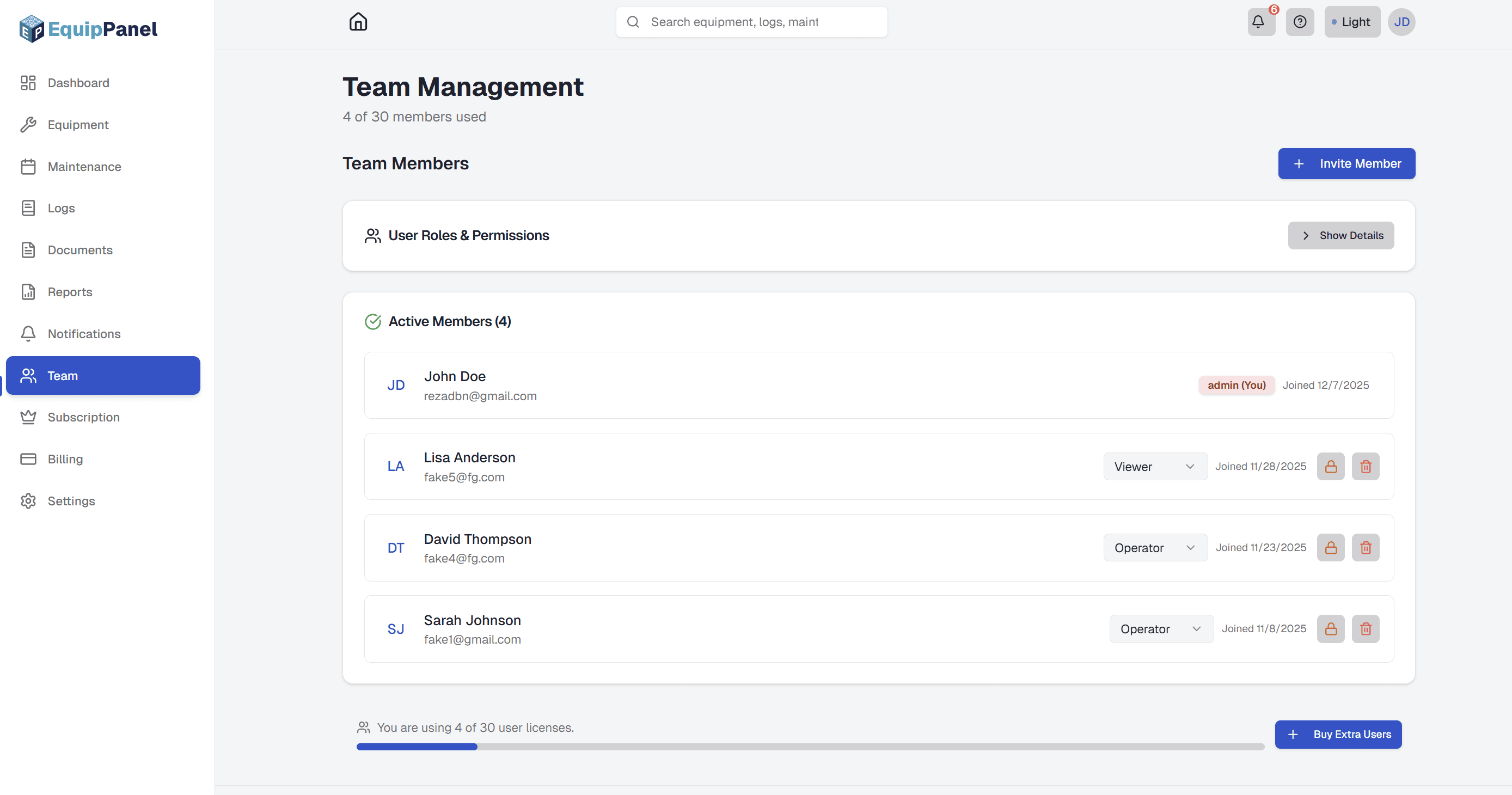The height and width of the screenshot is (795, 1512).
Task: Open Sarah Johnson's Operator role dropdown
Action: (x=1160, y=628)
